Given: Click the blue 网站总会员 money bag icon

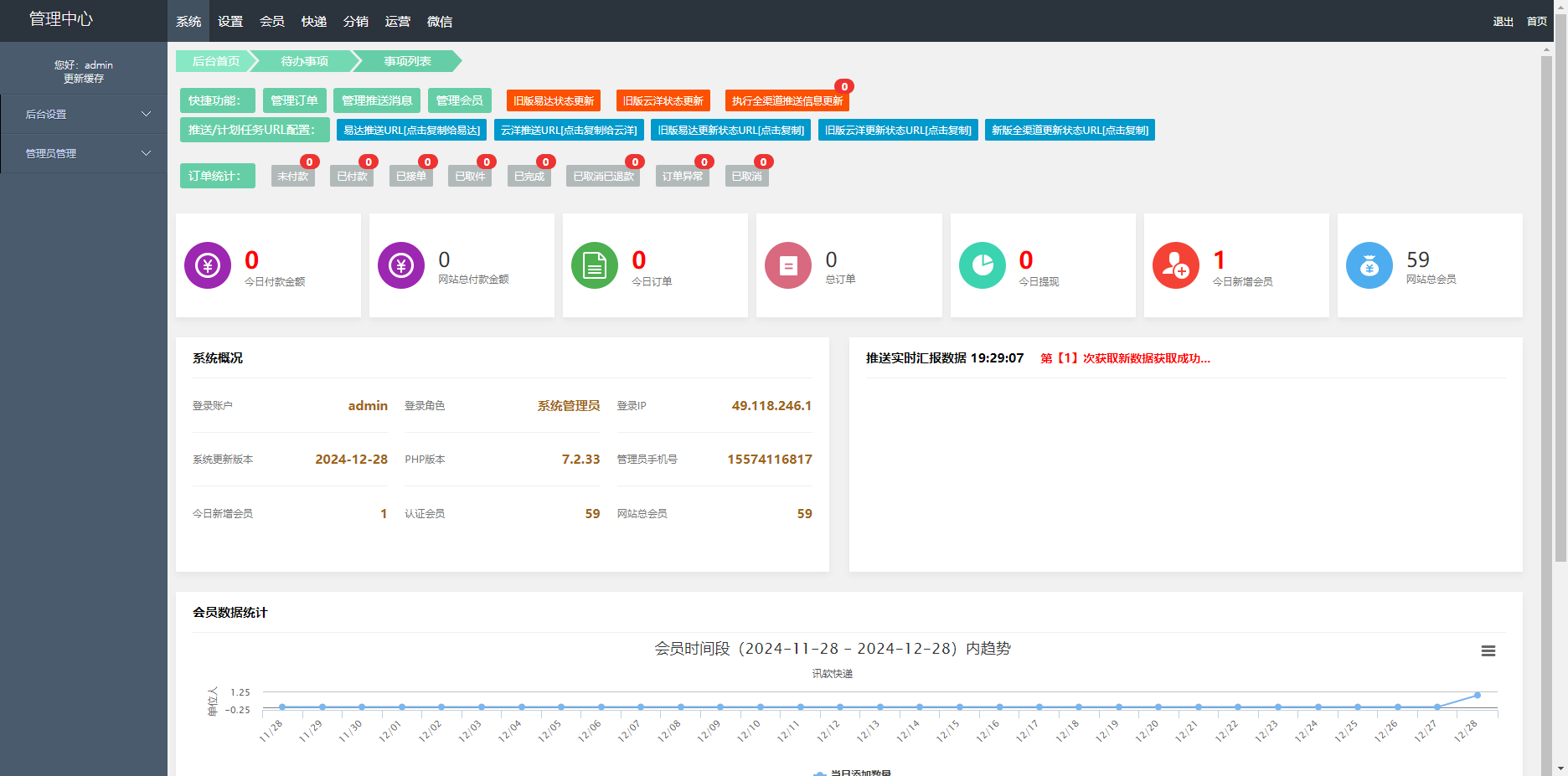Looking at the screenshot, I should (1369, 265).
